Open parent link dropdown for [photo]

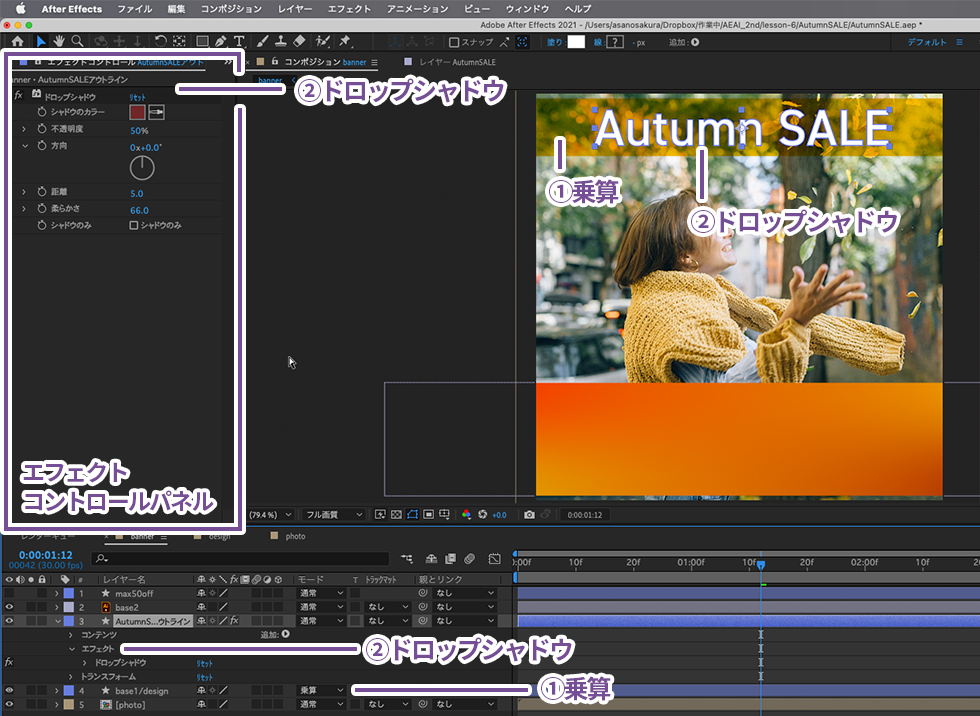(465, 704)
